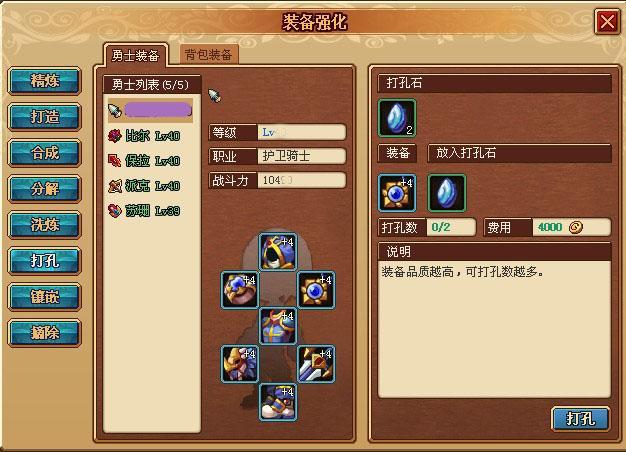Switch to the 背包装备 tab
The width and height of the screenshot is (626, 452).
[208, 55]
